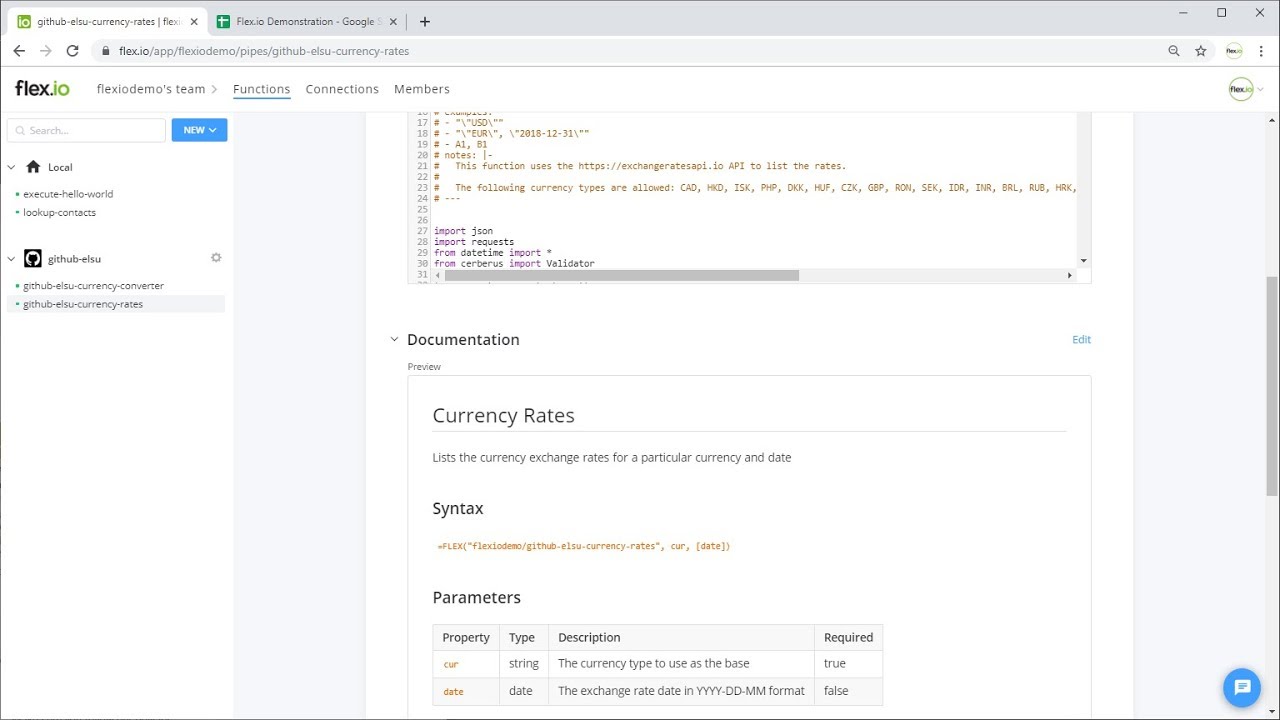Viewport: 1280px width, 720px height.
Task: Open Chrome three-dot menu
Action: coord(1260,51)
